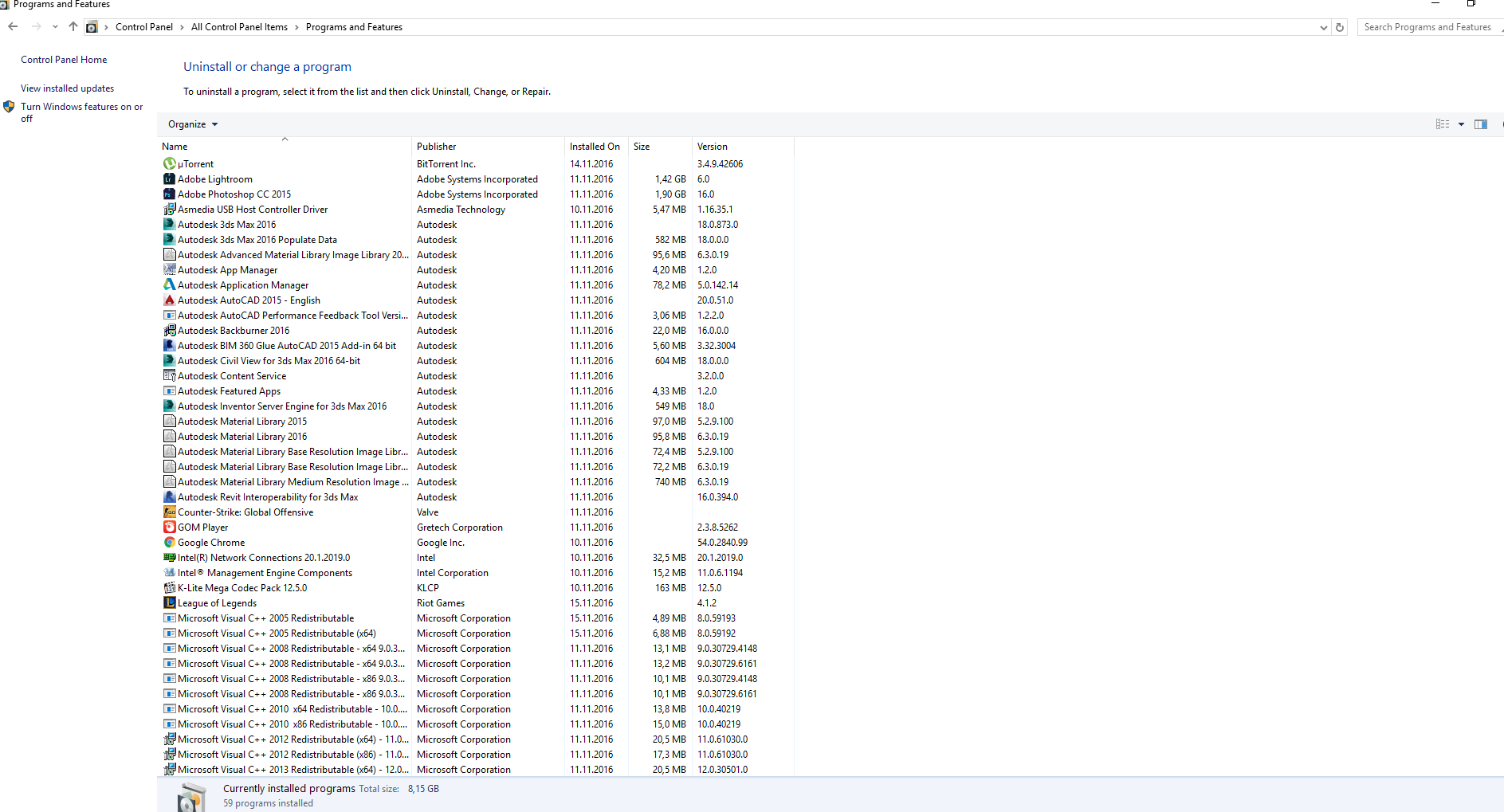Select the Autodesk App Manager icon
Viewport: 1504px width, 812px height.
(169, 270)
